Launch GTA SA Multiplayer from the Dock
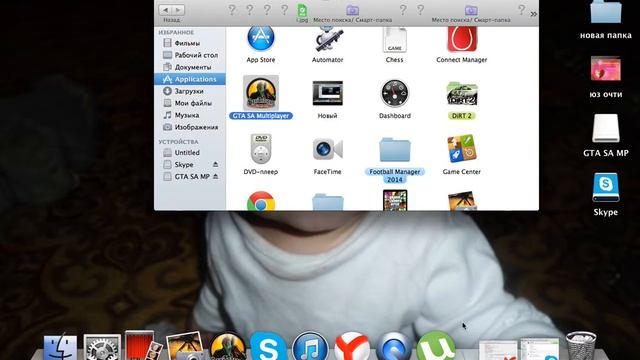The image size is (640, 360). (x=228, y=346)
